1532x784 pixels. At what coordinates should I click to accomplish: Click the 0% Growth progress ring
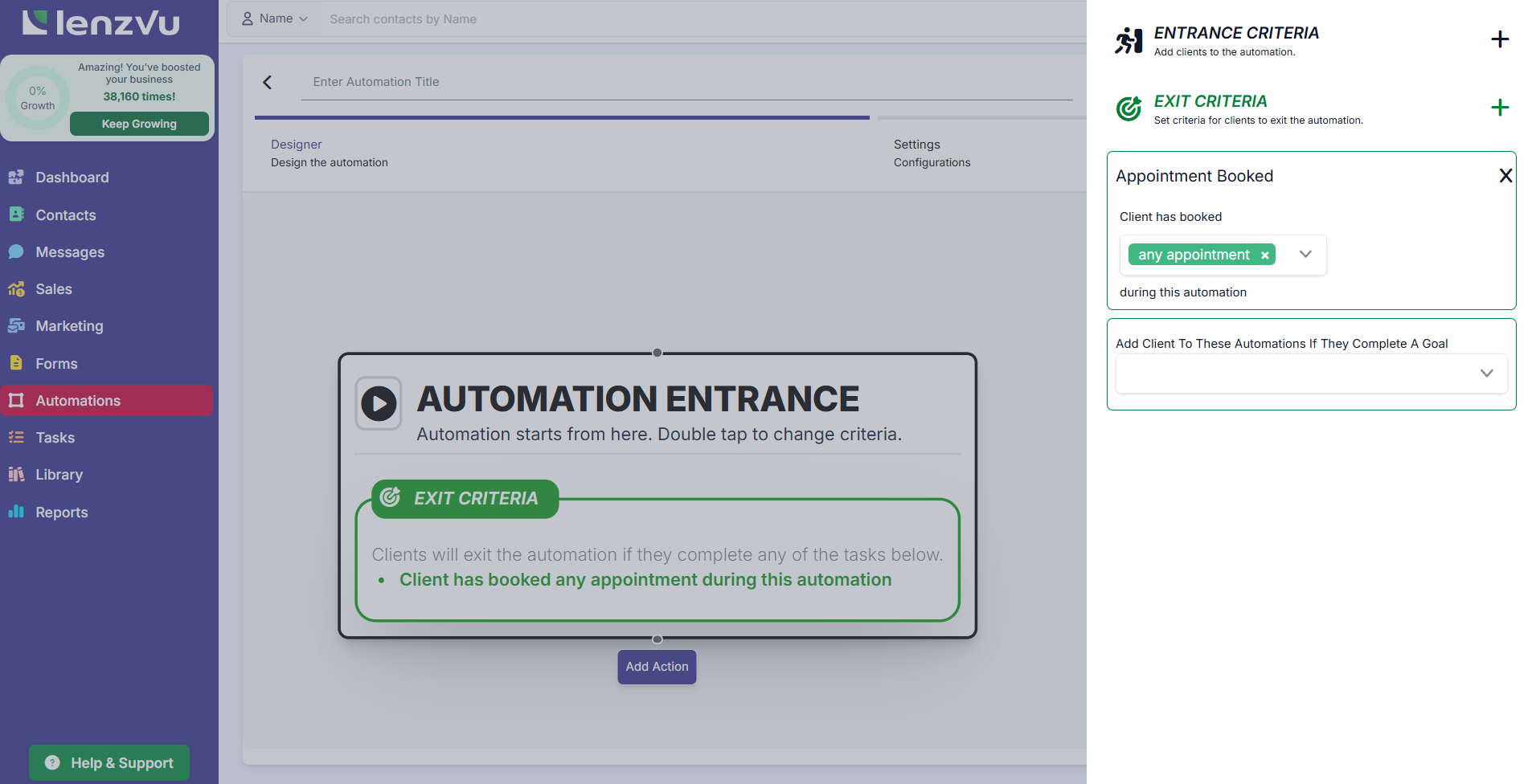pos(38,98)
